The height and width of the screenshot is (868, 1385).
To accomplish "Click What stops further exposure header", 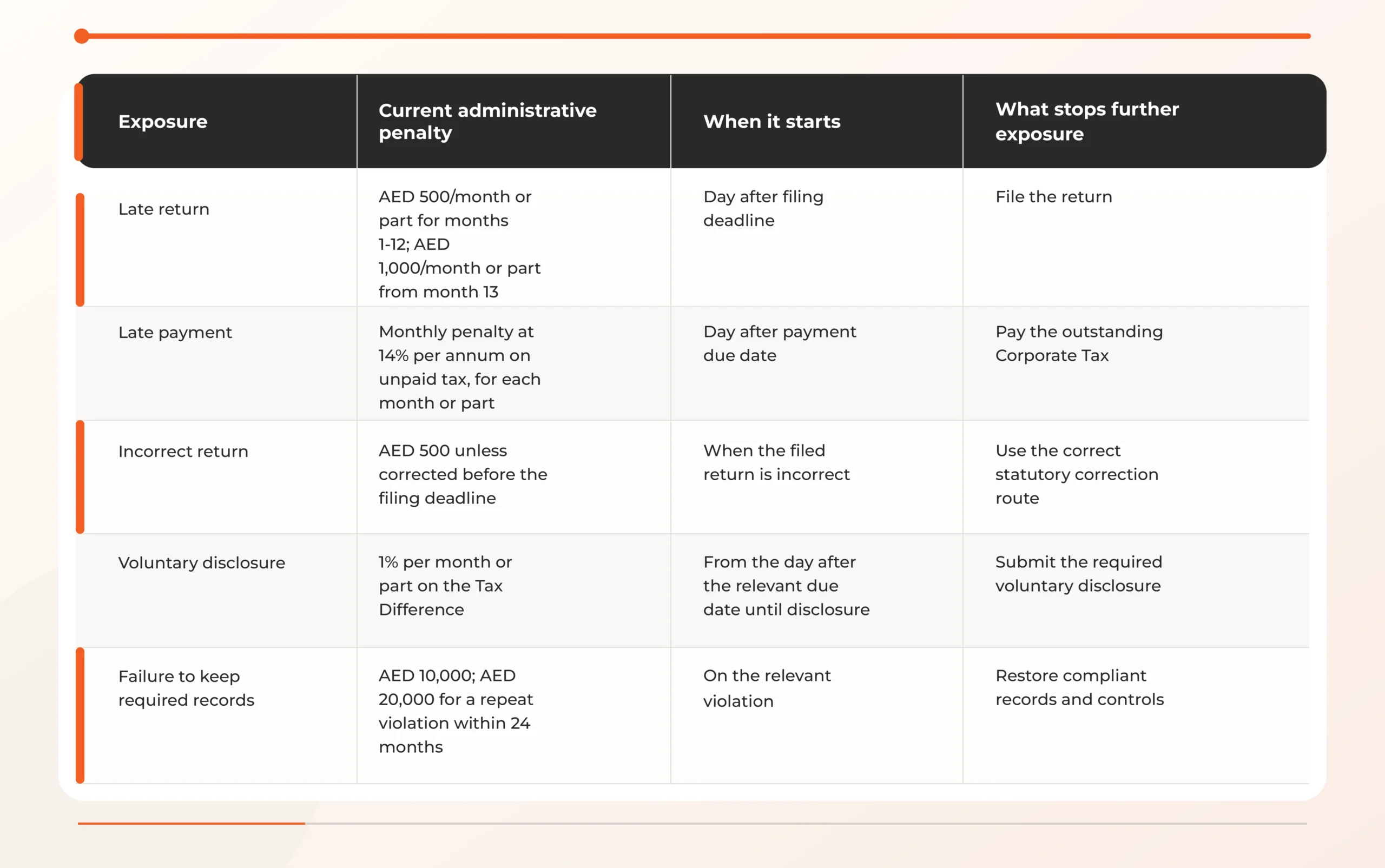I will point(1087,121).
